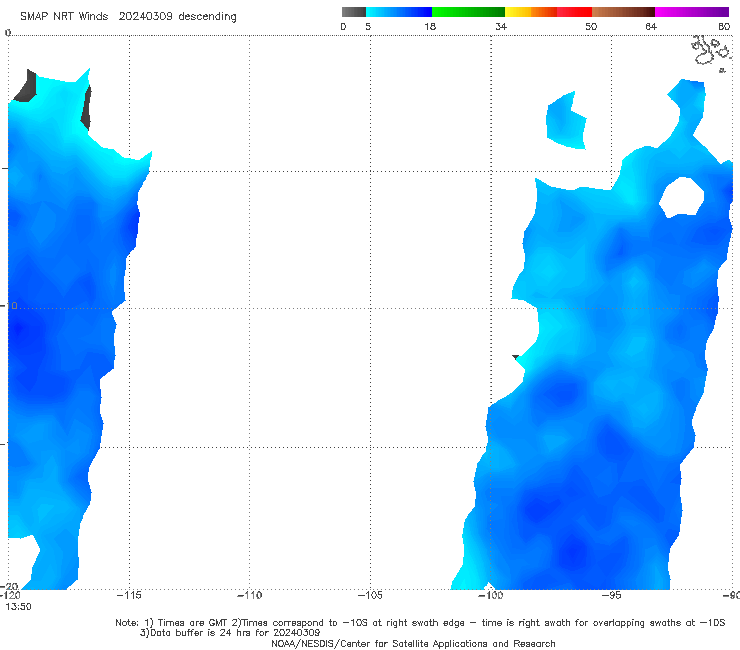Click the isolated light-blue wind patch near -97
This screenshot has height=650, width=740.
pos(566,120)
